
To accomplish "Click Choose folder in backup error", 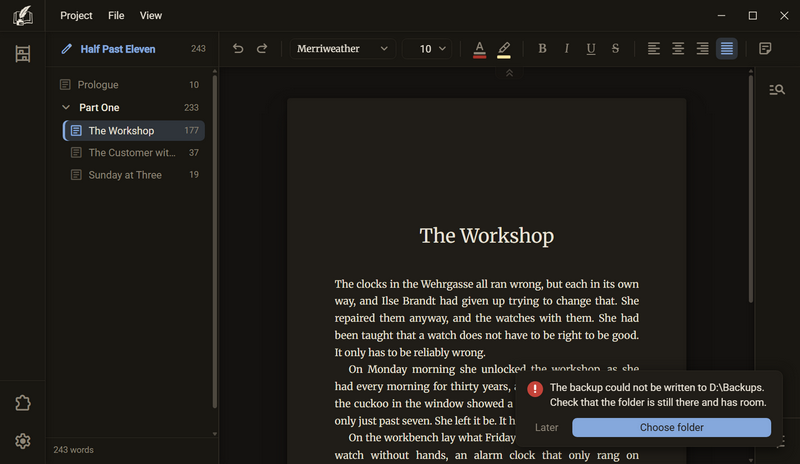I will point(671,427).
